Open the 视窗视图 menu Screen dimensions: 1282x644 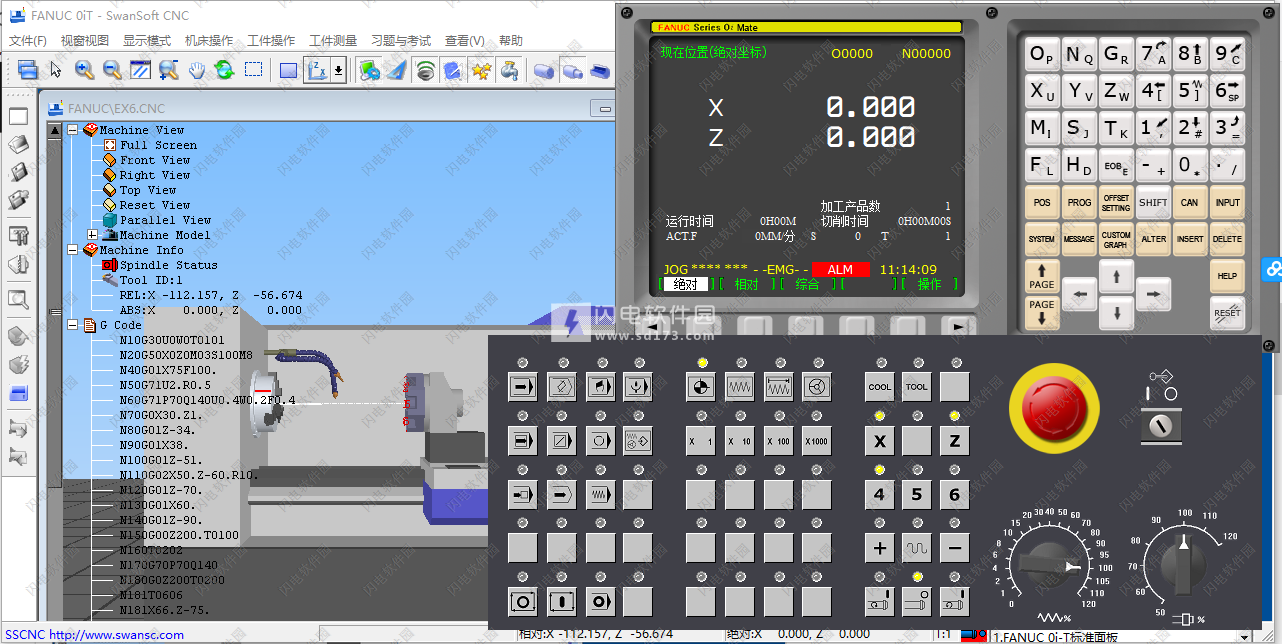85,41
